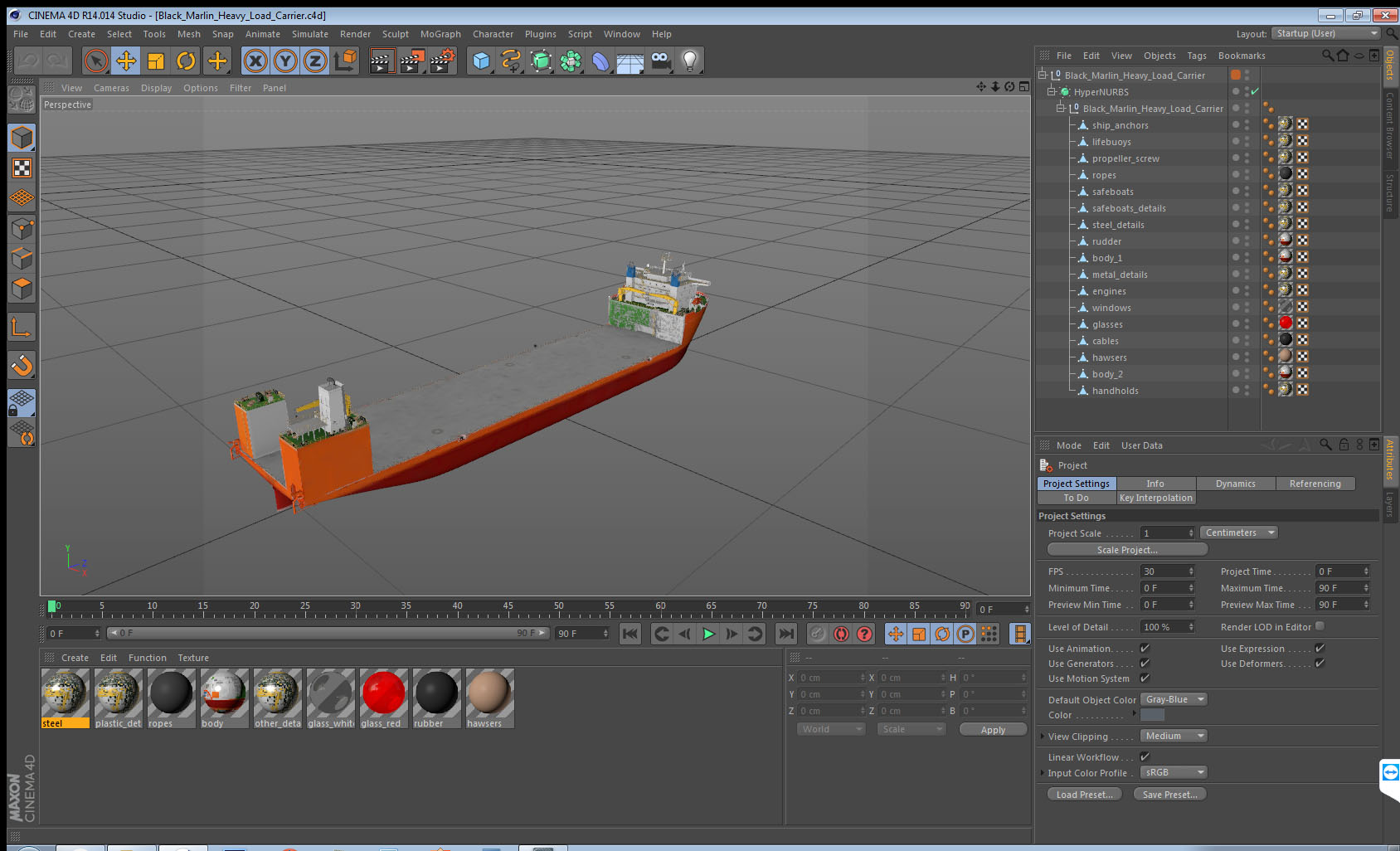Open Default Object Color Gray-Blue dropdown
The height and width of the screenshot is (851, 1400).
[1174, 699]
